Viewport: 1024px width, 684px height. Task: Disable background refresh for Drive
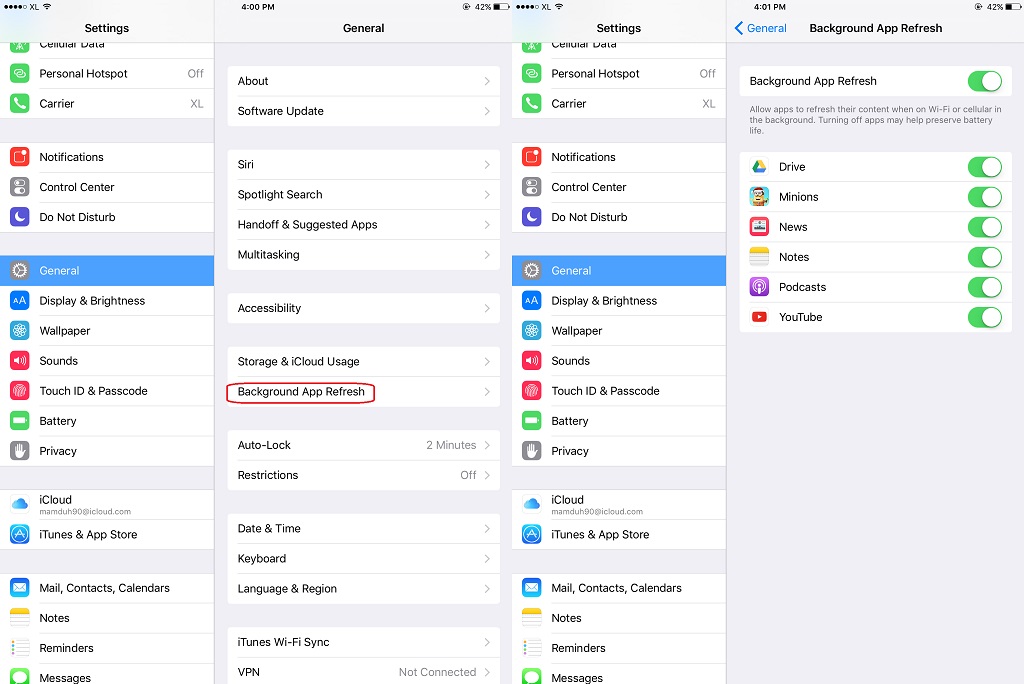click(984, 167)
